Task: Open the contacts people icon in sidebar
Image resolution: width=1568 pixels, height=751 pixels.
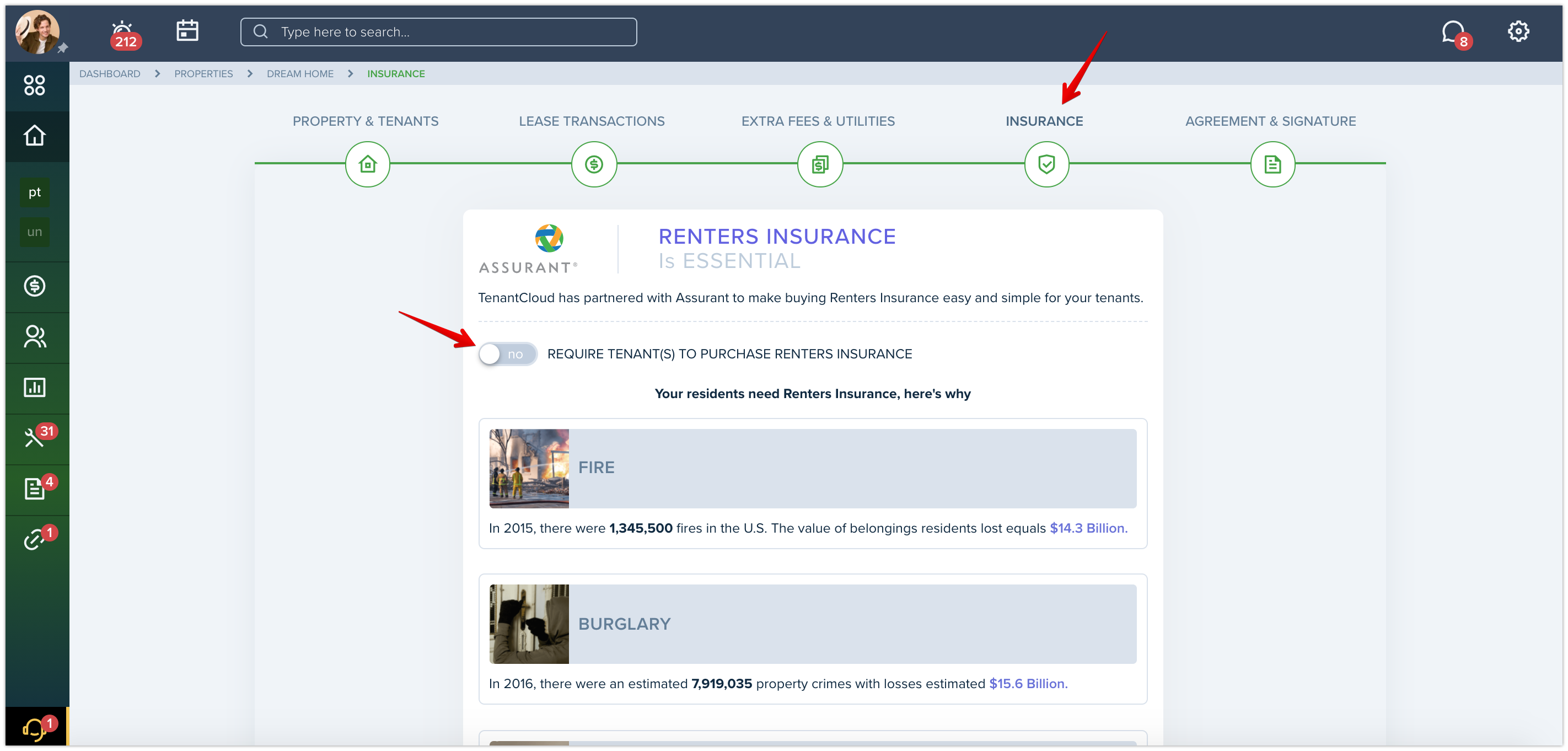Action: point(35,336)
